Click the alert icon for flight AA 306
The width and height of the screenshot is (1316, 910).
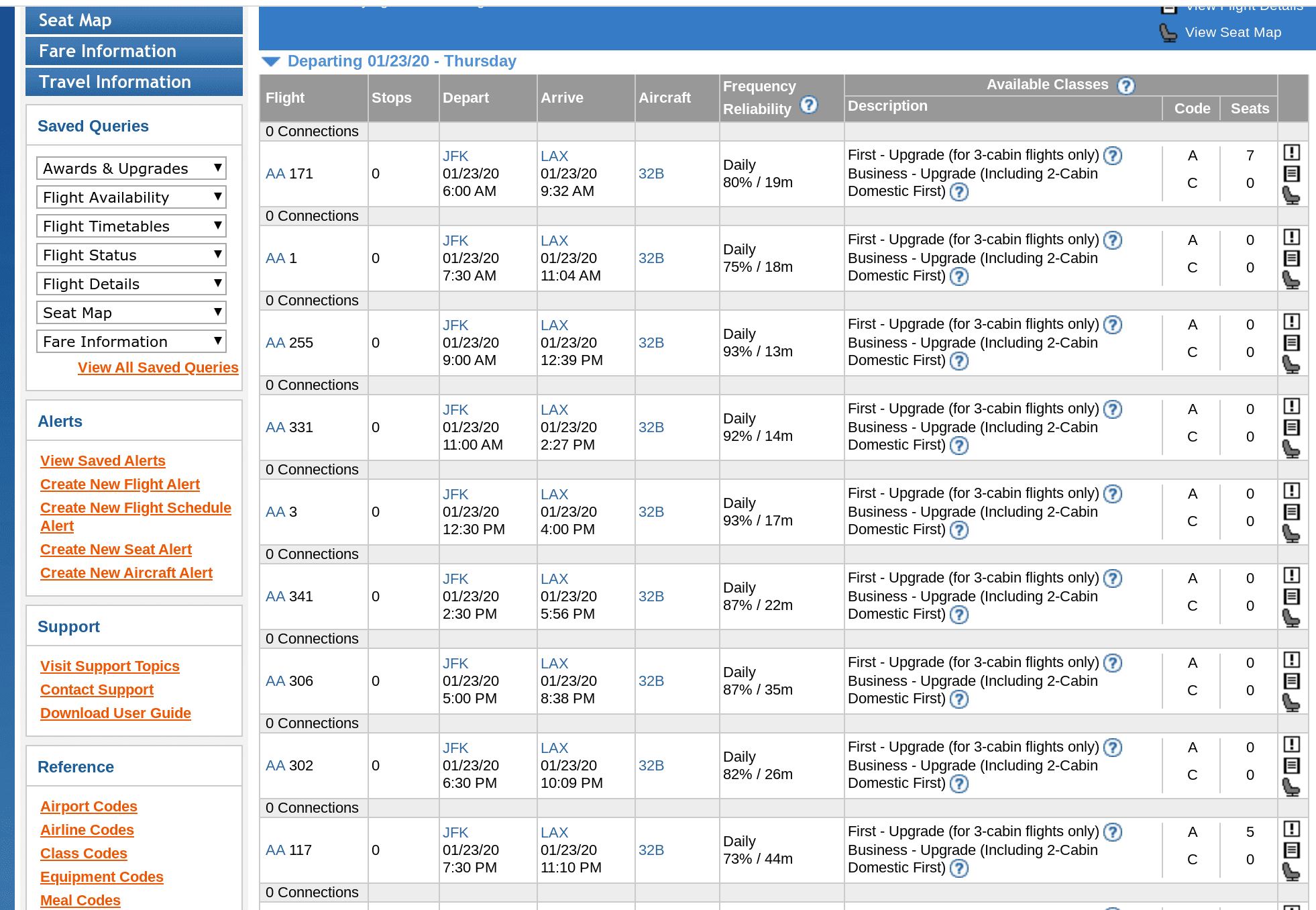point(1291,660)
